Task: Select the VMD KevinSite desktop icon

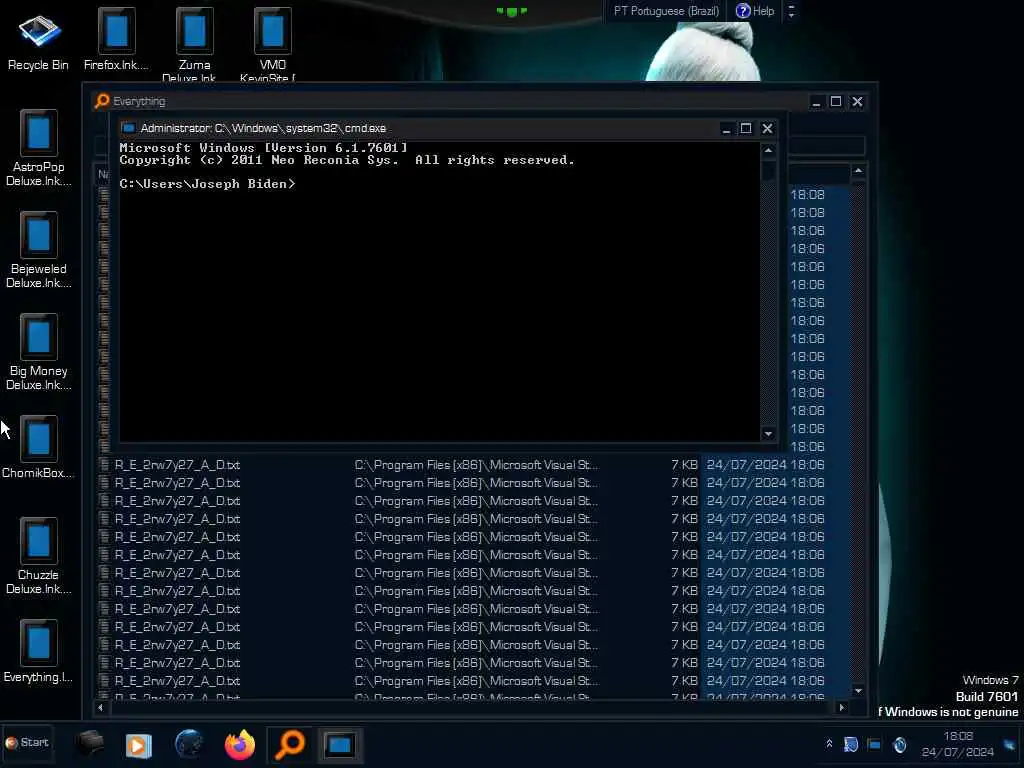Action: pyautogui.click(x=272, y=43)
